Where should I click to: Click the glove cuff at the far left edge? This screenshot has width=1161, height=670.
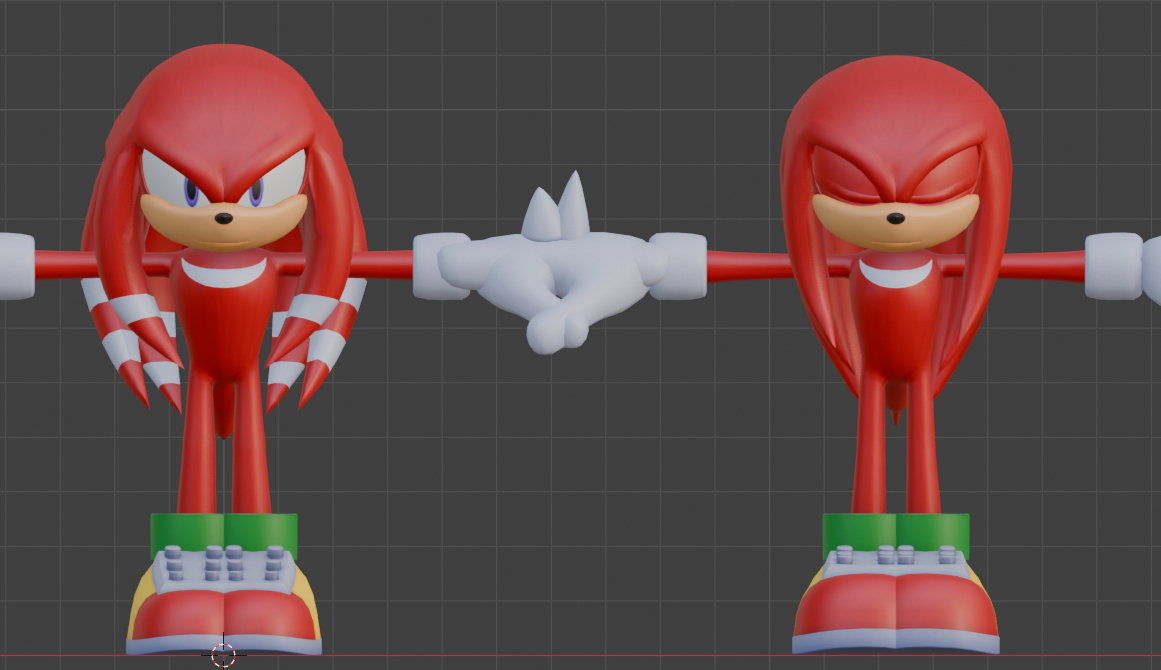tap(15, 266)
